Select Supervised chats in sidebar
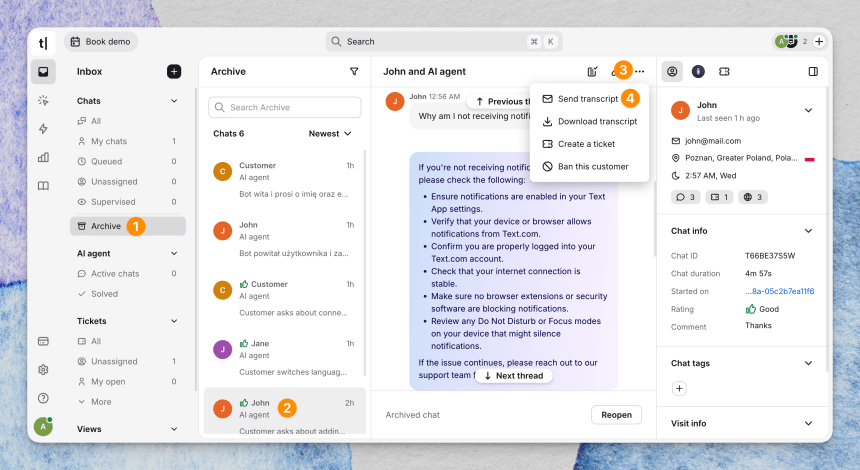 [x=128, y=202]
